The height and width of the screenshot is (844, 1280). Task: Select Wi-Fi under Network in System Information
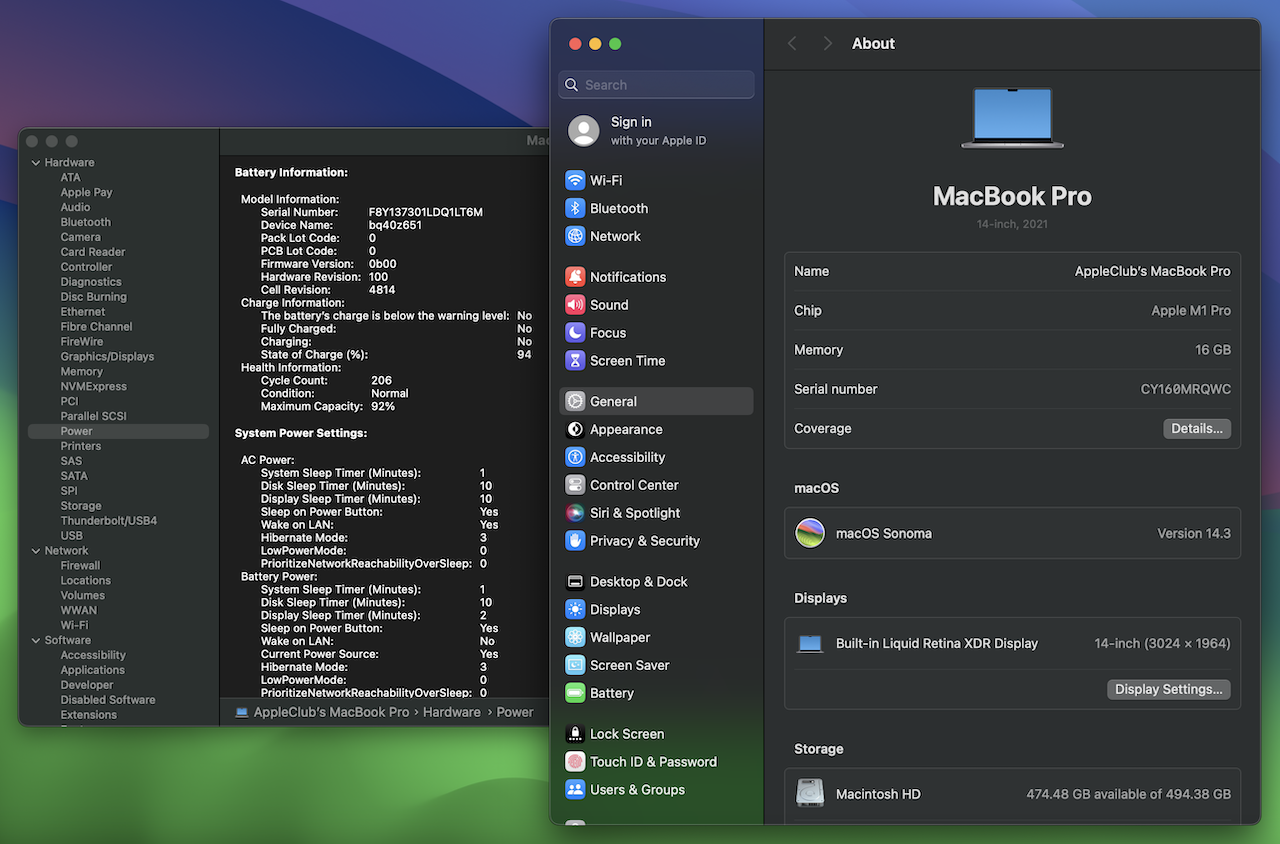(74, 625)
